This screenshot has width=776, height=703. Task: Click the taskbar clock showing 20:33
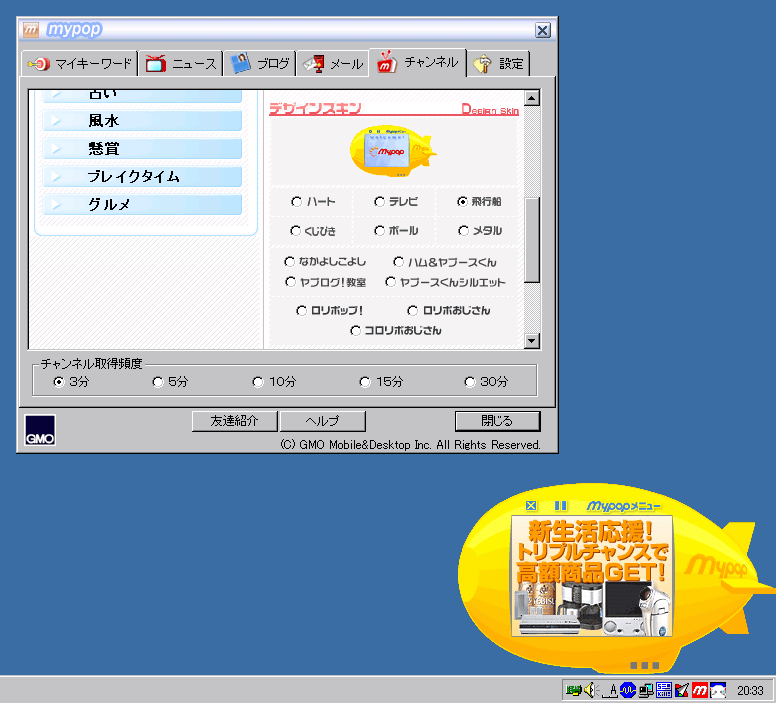click(750, 691)
